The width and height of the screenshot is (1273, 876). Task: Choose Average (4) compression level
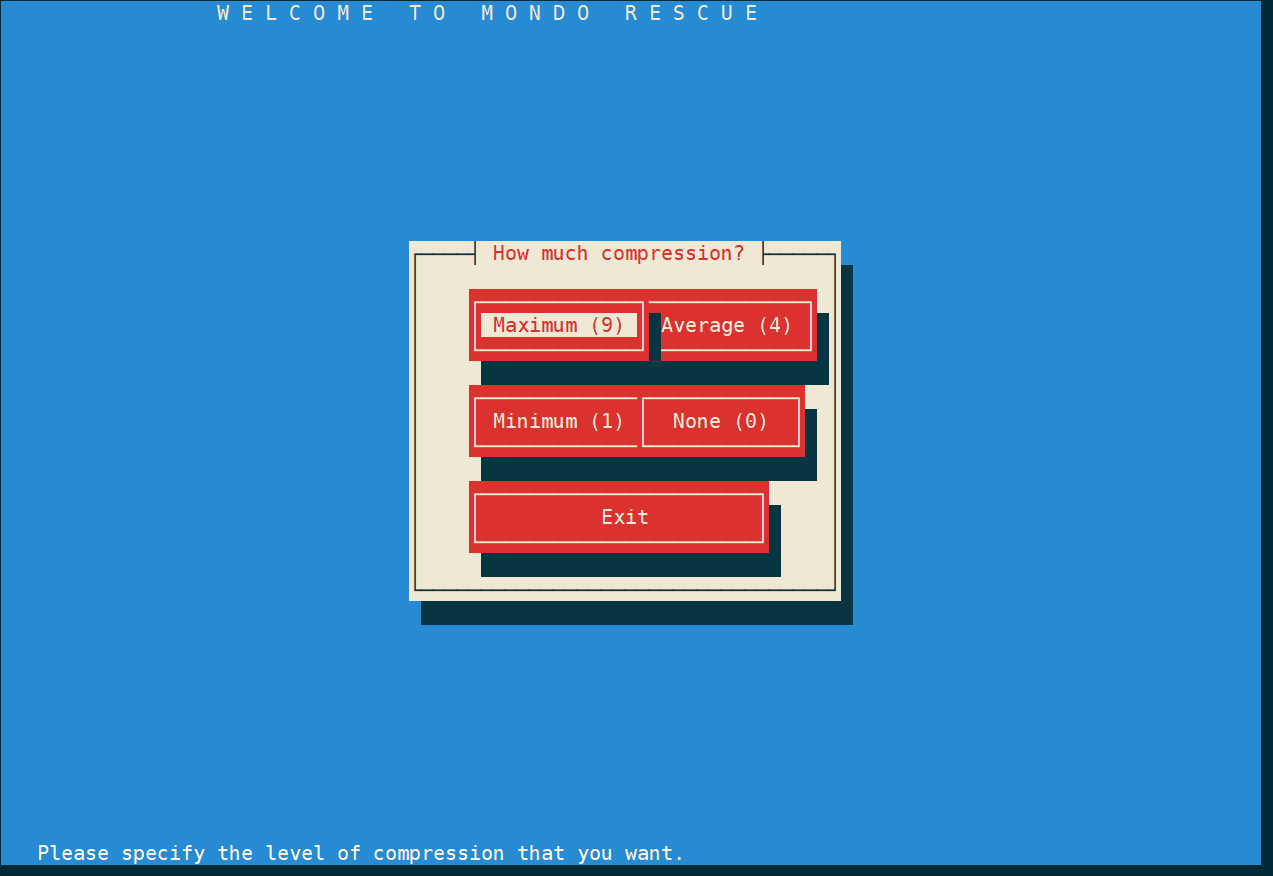[727, 325]
